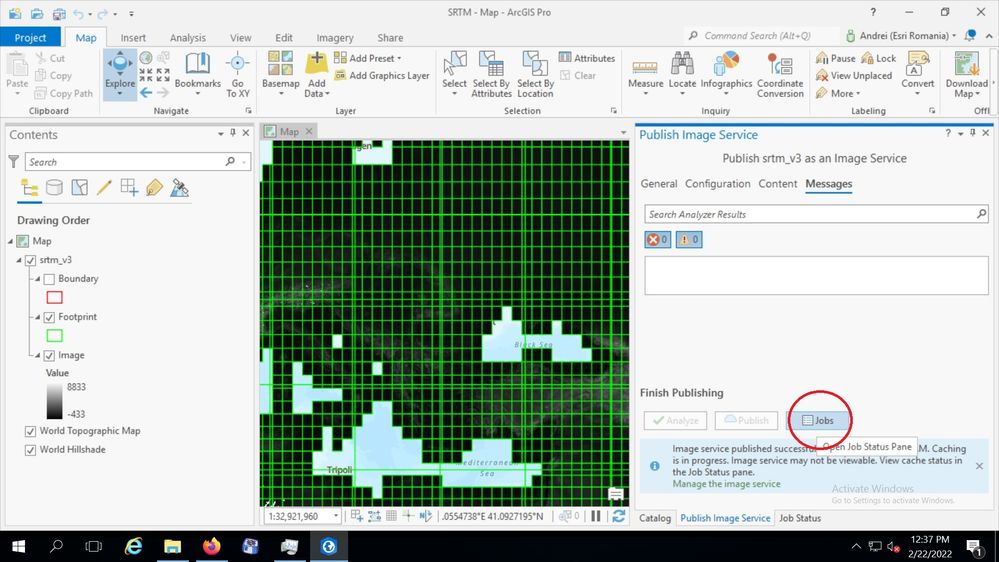Image resolution: width=999 pixels, height=562 pixels.
Task: Open the Project tab
Action: tap(31, 38)
